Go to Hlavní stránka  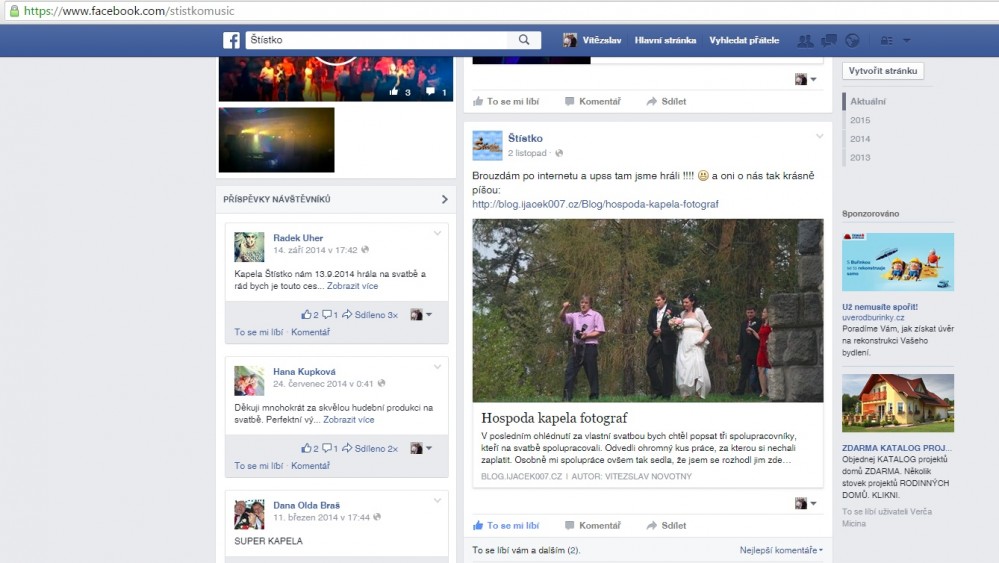[x=665, y=41]
